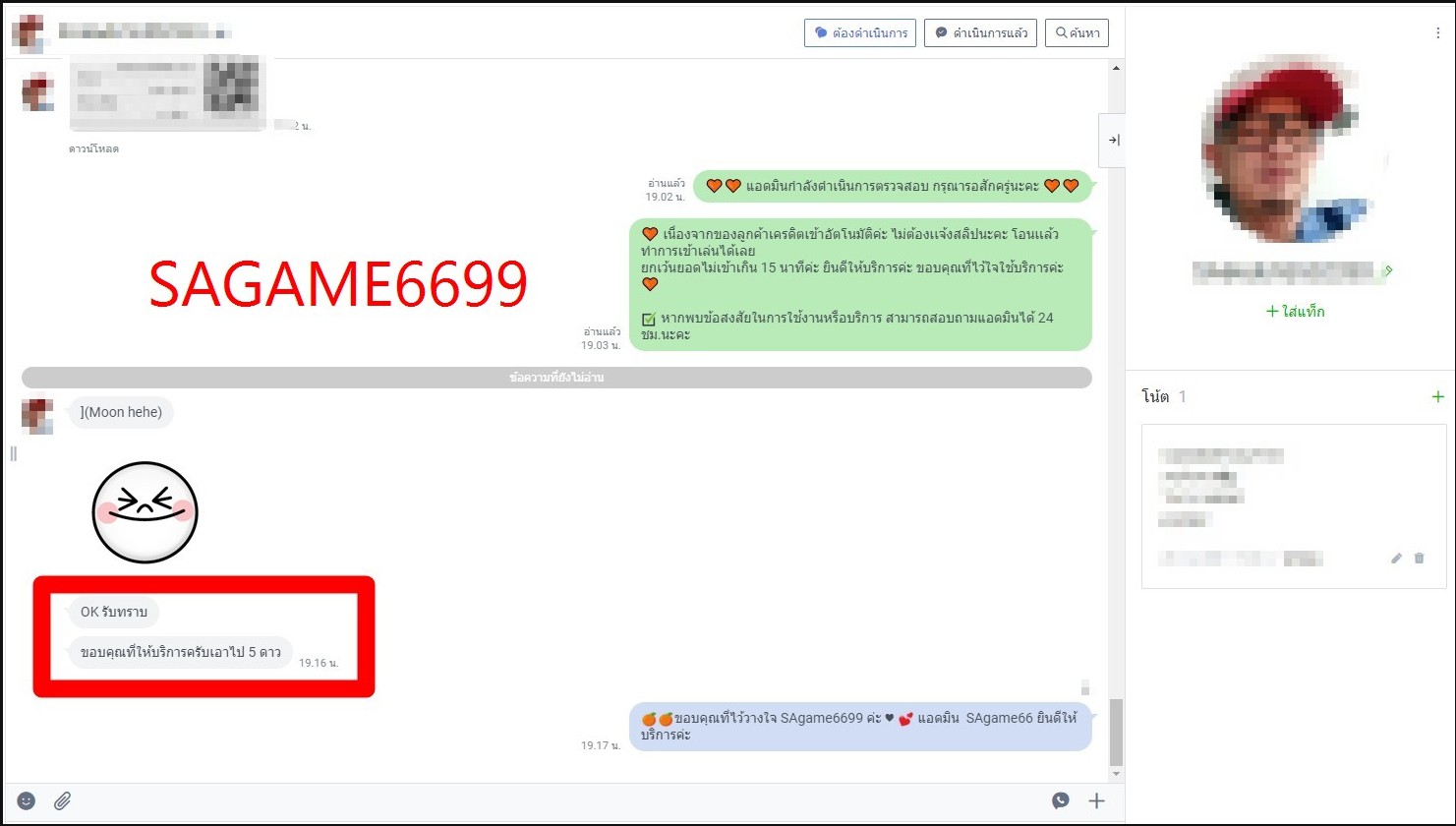Click the ค้นหา search button
Image resolution: width=1456 pixels, height=826 pixels.
pos(1077,32)
